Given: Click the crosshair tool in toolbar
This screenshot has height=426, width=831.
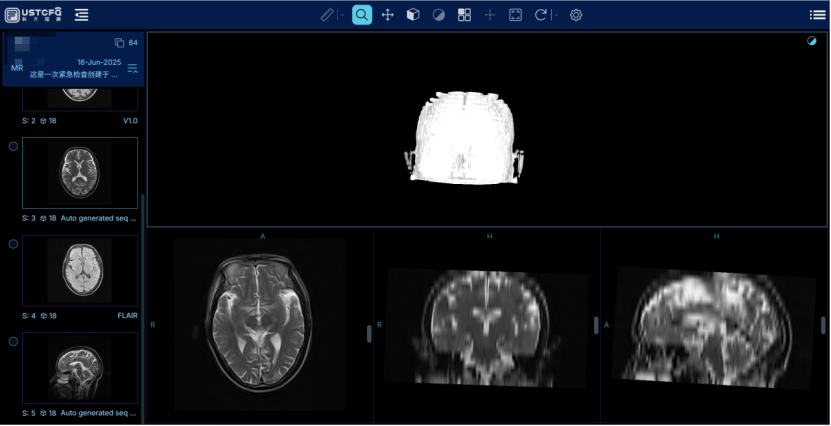Looking at the screenshot, I should tap(490, 15).
